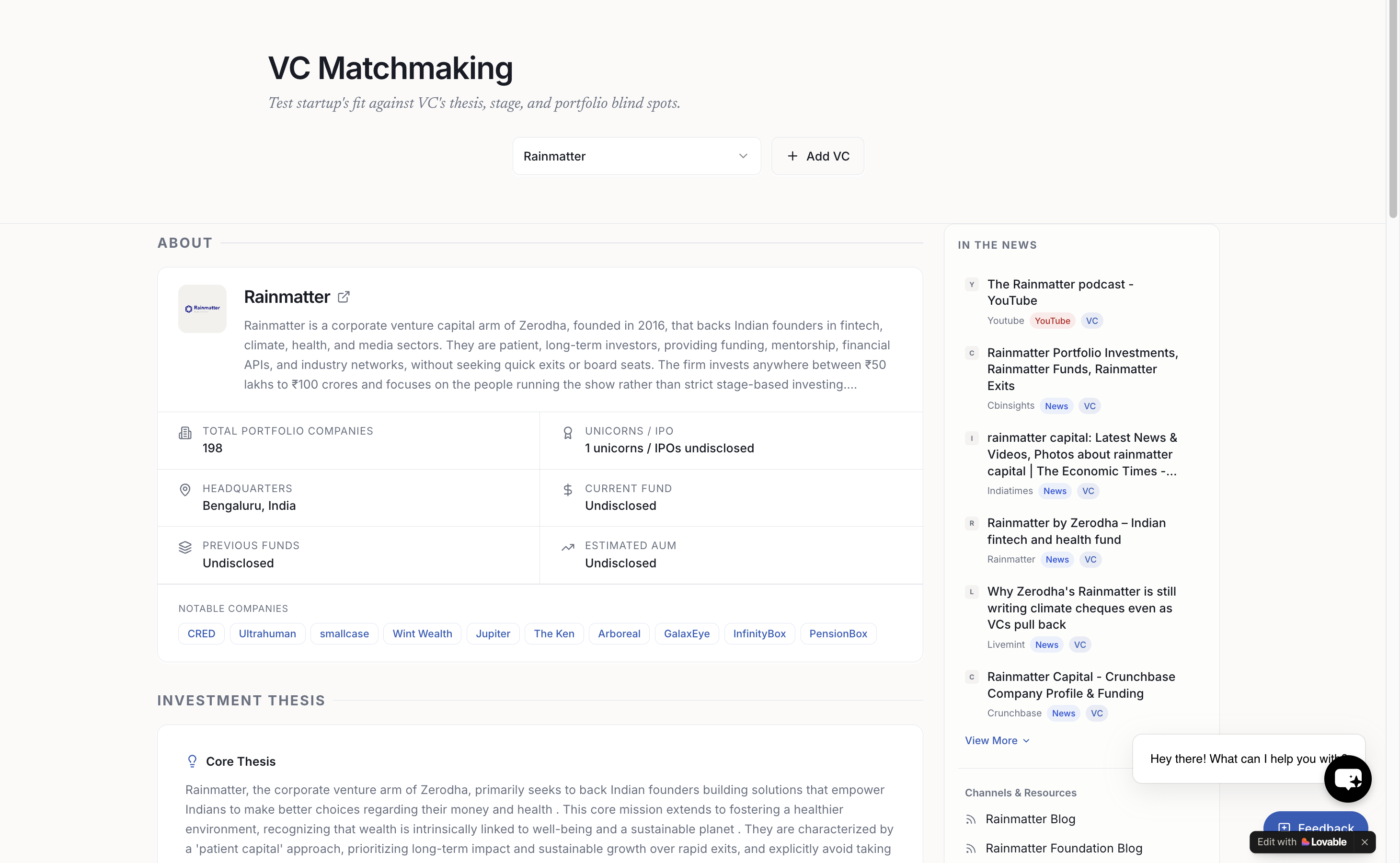Click the VC tag on the Crunchbase news item
Viewport: 1400px width, 863px height.
(1096, 713)
